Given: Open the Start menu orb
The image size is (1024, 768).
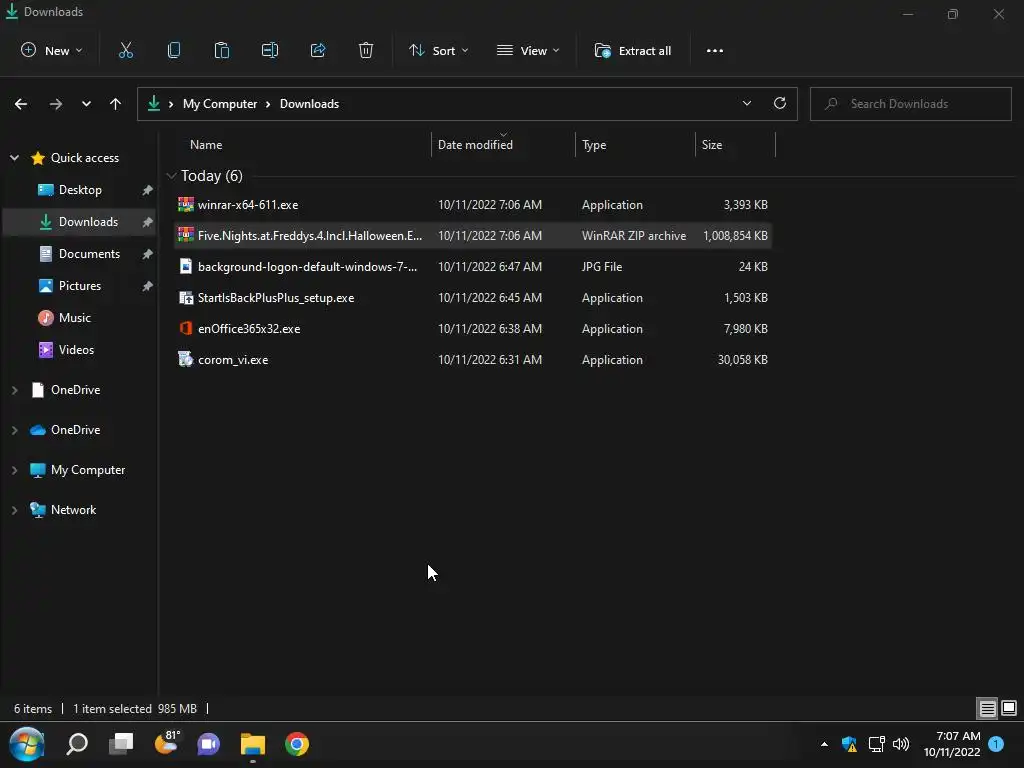Looking at the screenshot, I should coord(27,744).
